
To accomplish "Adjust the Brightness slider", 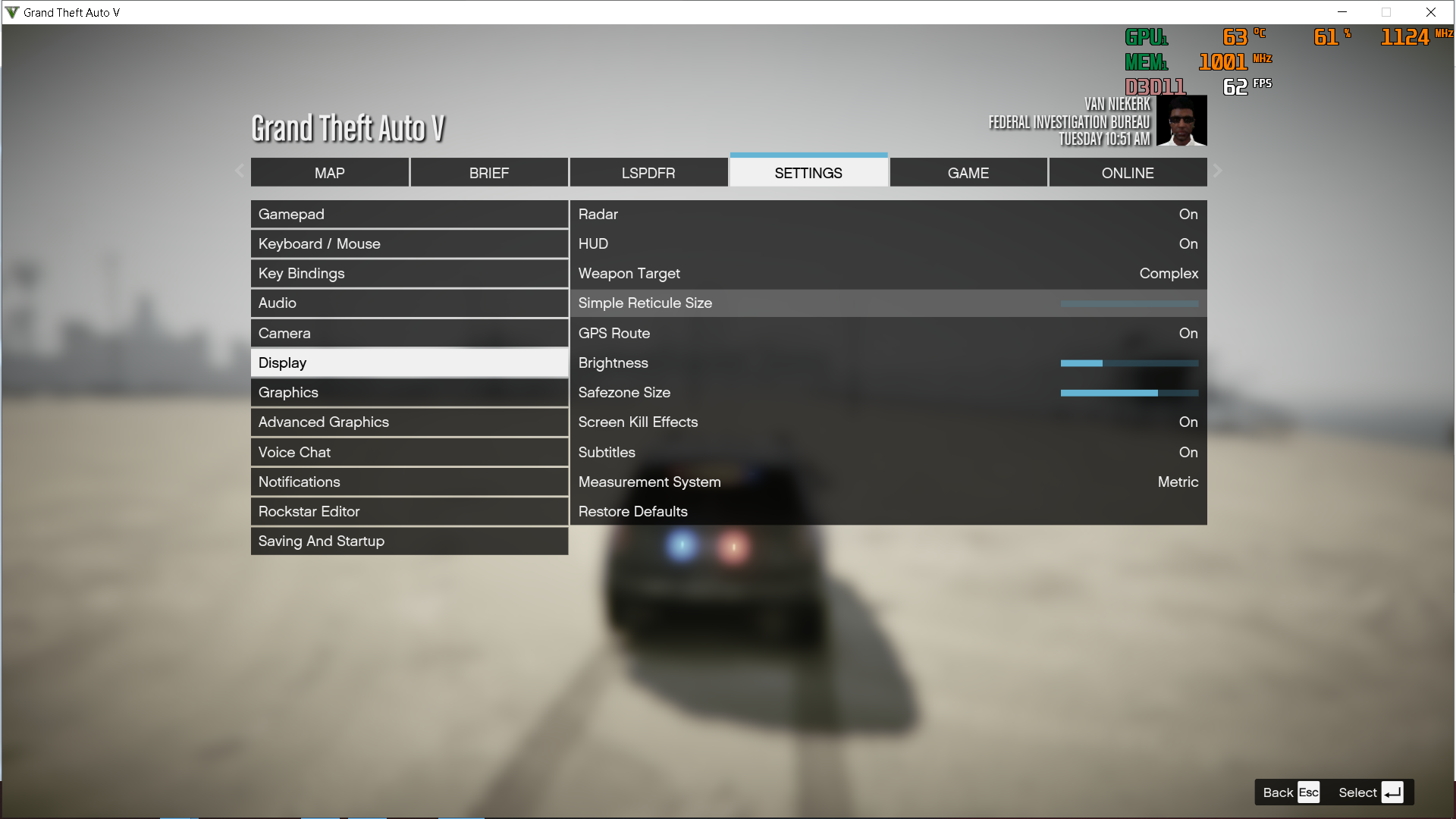I will click(x=1128, y=364).
